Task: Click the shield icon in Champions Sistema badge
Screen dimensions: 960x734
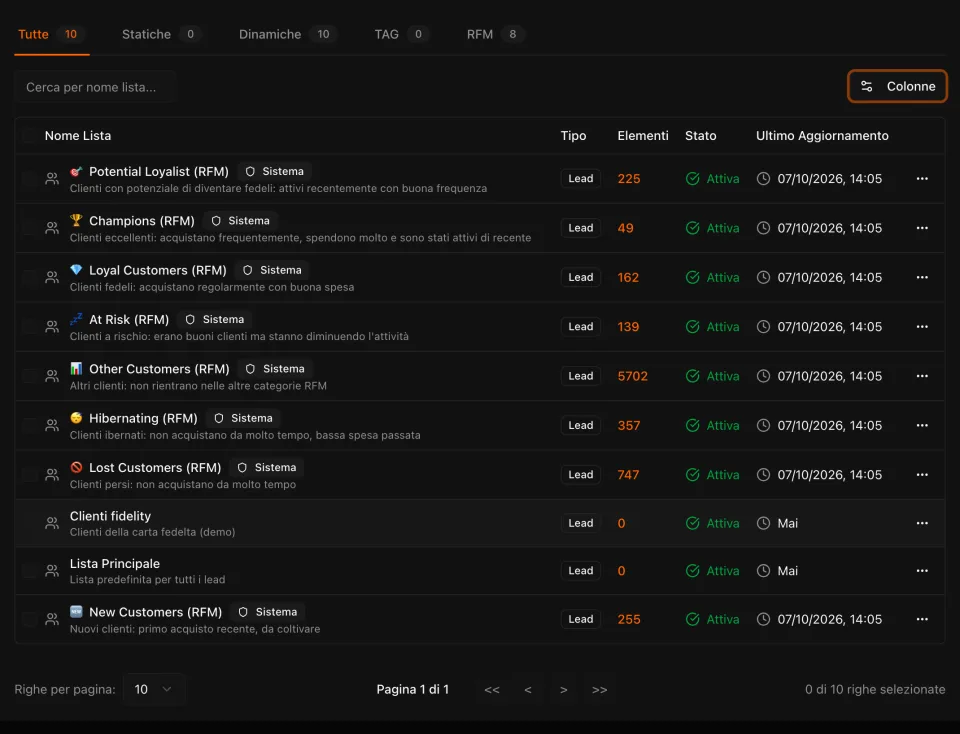Action: [x=216, y=221]
